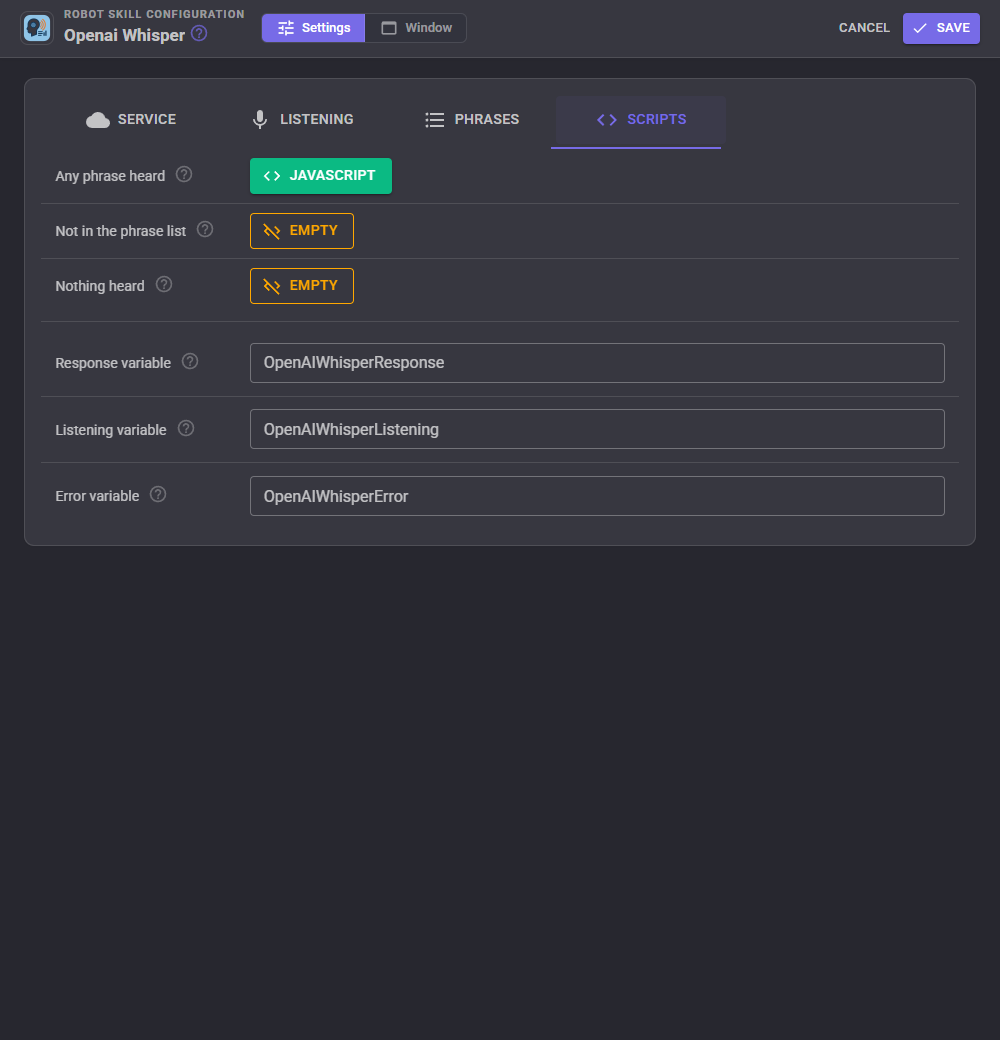Click the 'Any phrase heard' label
The width and height of the screenshot is (1000, 1040).
(x=110, y=176)
